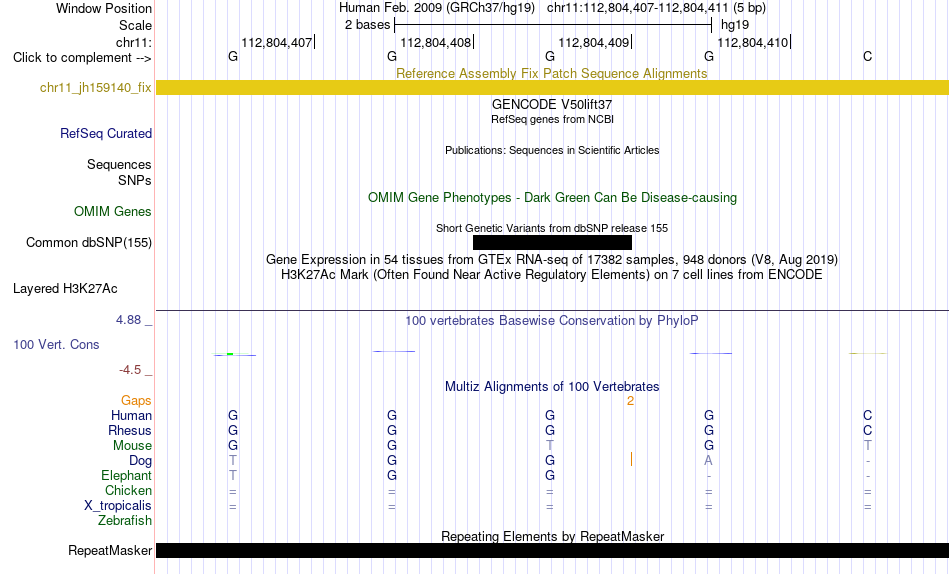
Task: Click the position label 112,804,409
Action: pyautogui.click(x=594, y=42)
